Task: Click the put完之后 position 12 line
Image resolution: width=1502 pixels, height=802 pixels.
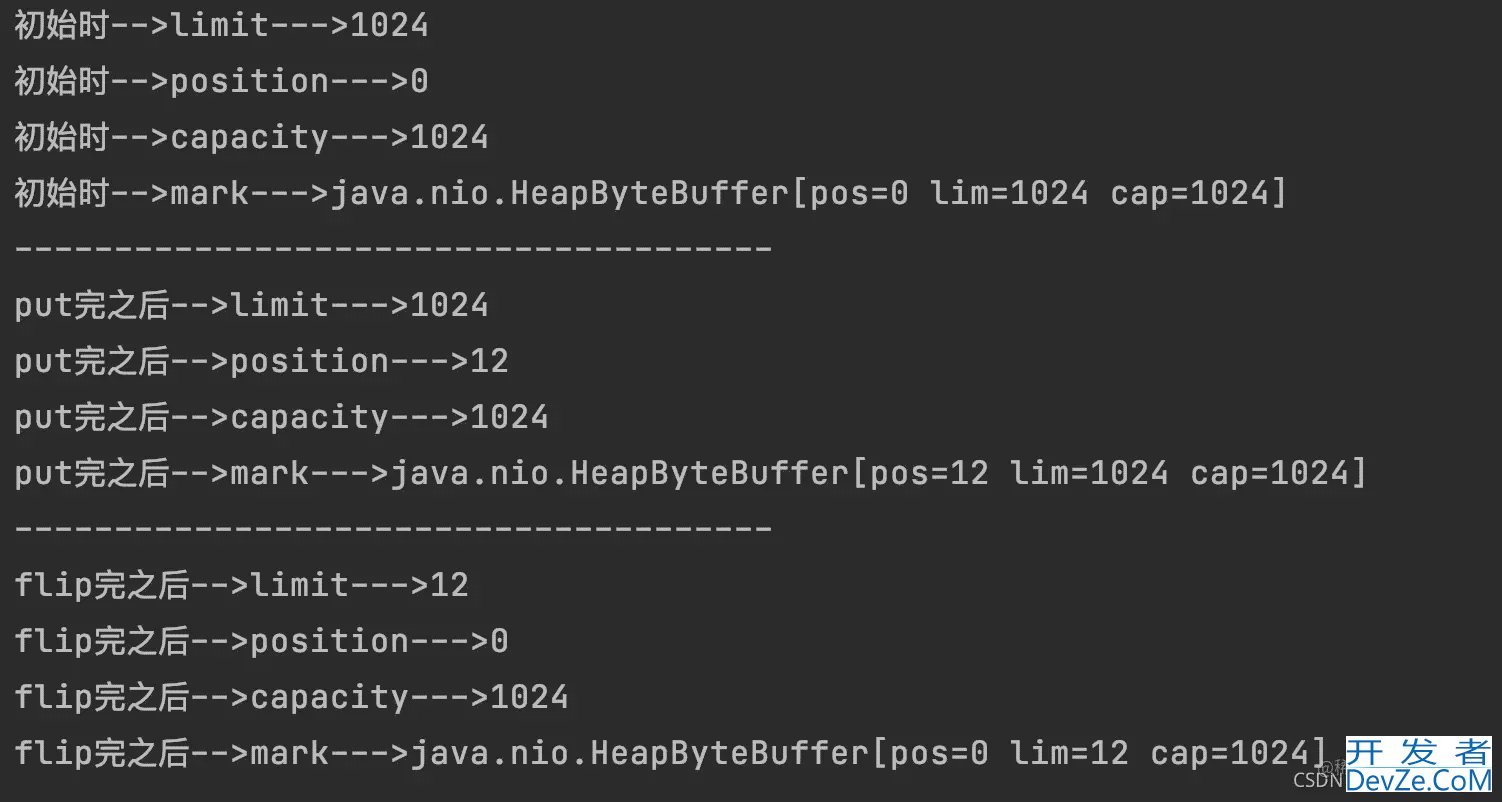Action: point(261,361)
